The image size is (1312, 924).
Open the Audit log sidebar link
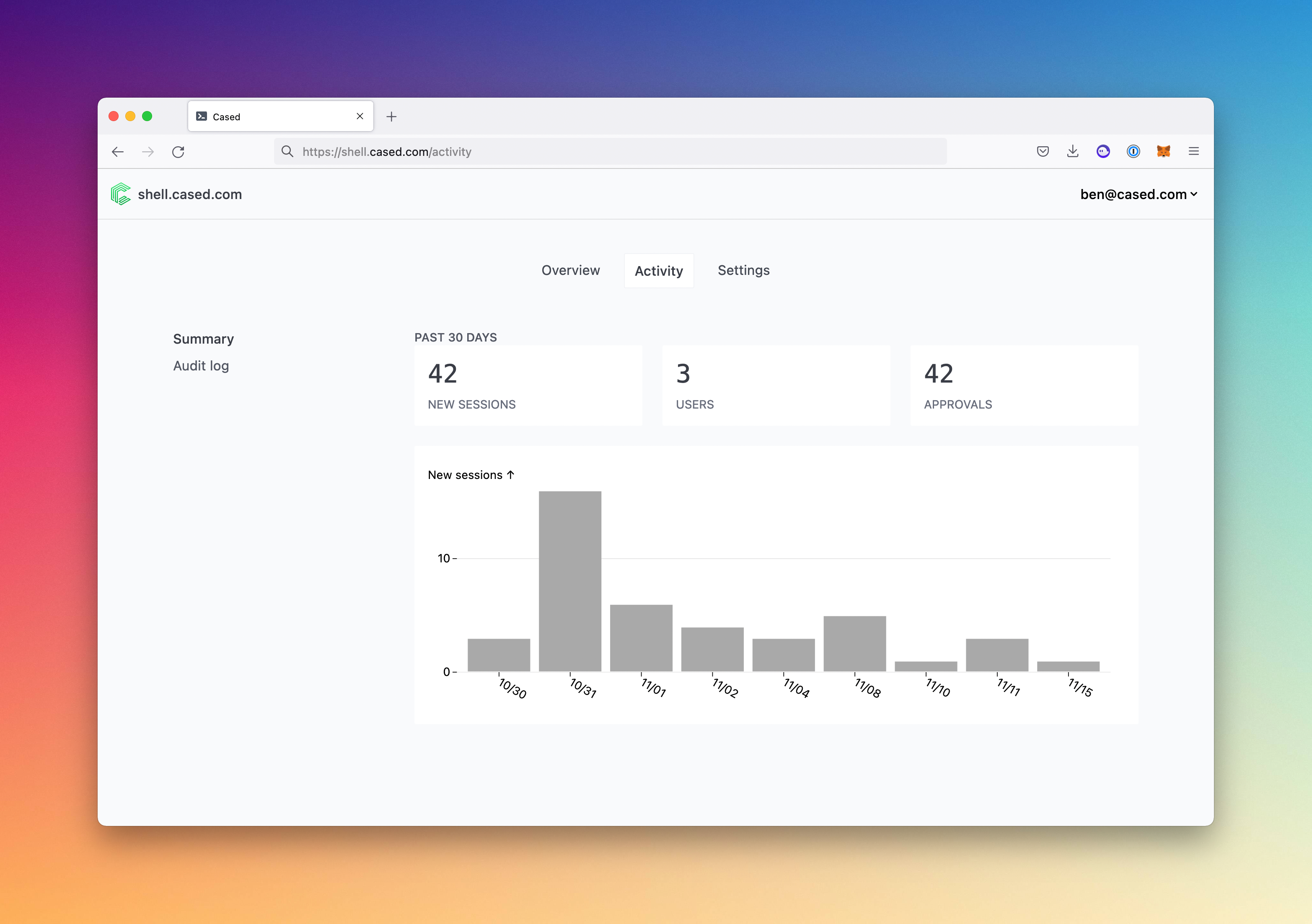pyautogui.click(x=201, y=366)
